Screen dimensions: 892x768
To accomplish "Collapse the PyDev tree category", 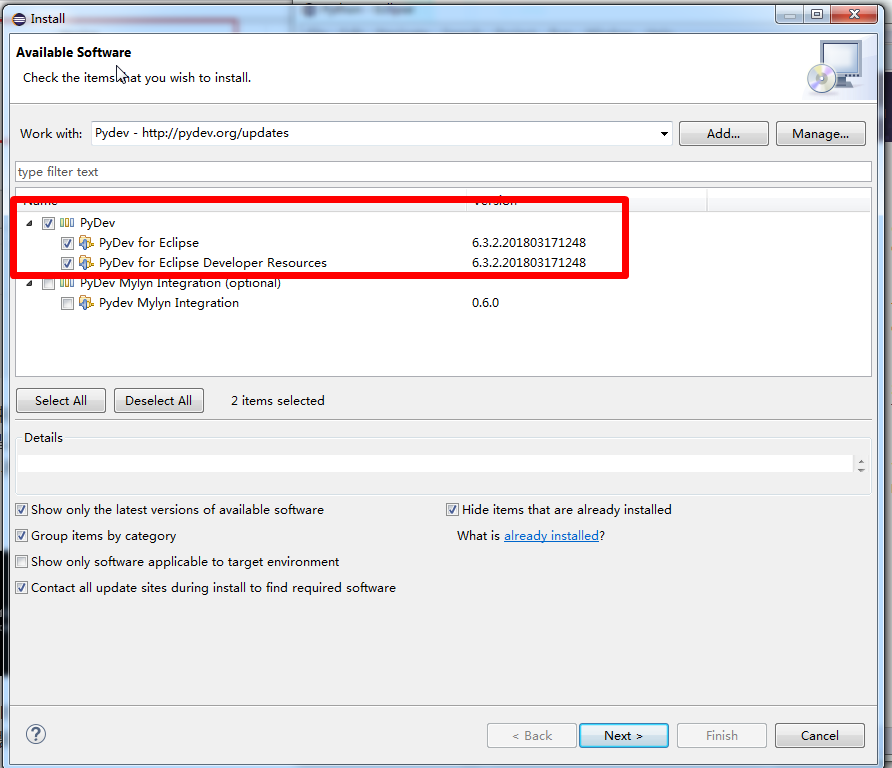I will (30, 224).
